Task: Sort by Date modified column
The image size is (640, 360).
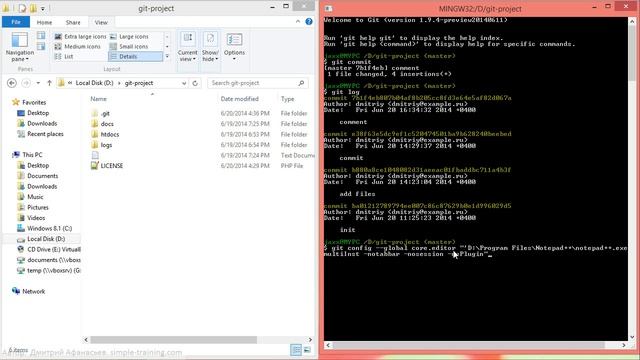Action: tap(240, 99)
